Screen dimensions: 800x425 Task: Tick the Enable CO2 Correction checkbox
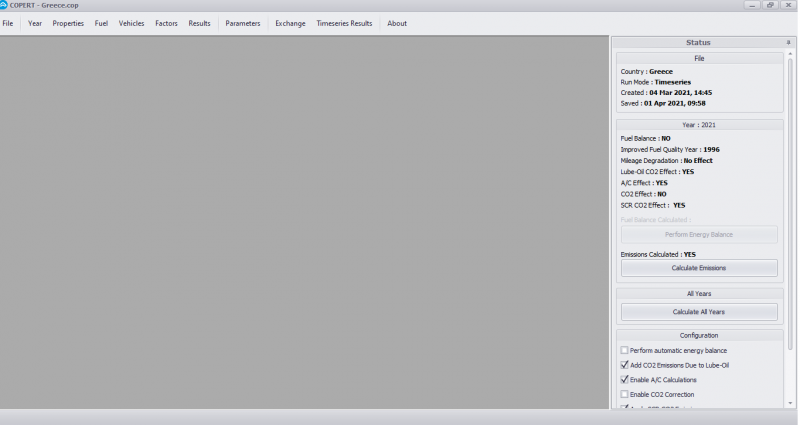(625, 394)
